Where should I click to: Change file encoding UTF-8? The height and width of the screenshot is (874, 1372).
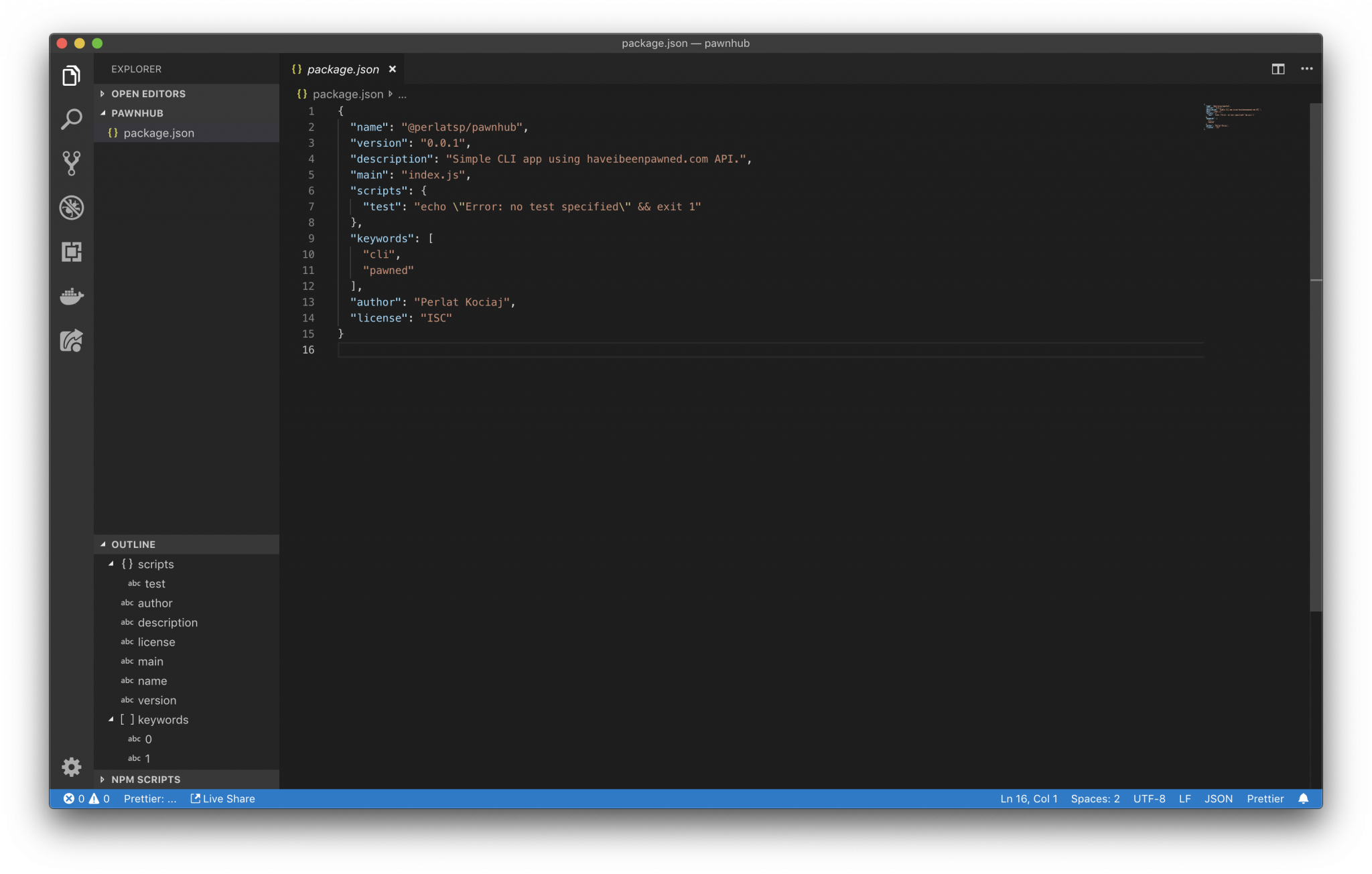pos(1149,798)
